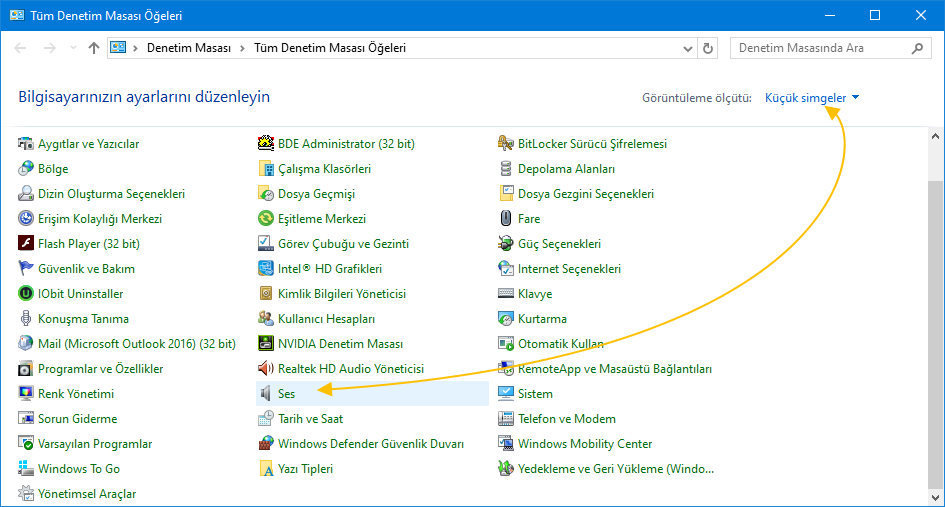945x507 pixels.
Task: Click the Ses speaker icon
Action: [266, 394]
